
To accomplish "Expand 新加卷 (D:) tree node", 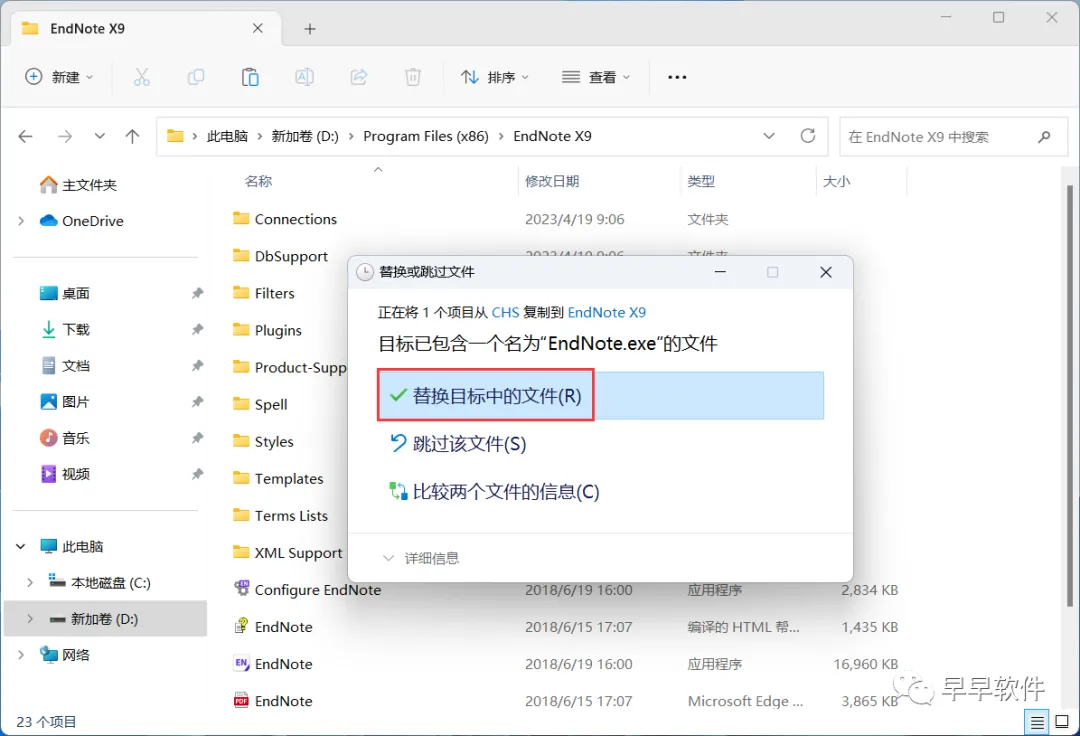I will [x=30, y=619].
